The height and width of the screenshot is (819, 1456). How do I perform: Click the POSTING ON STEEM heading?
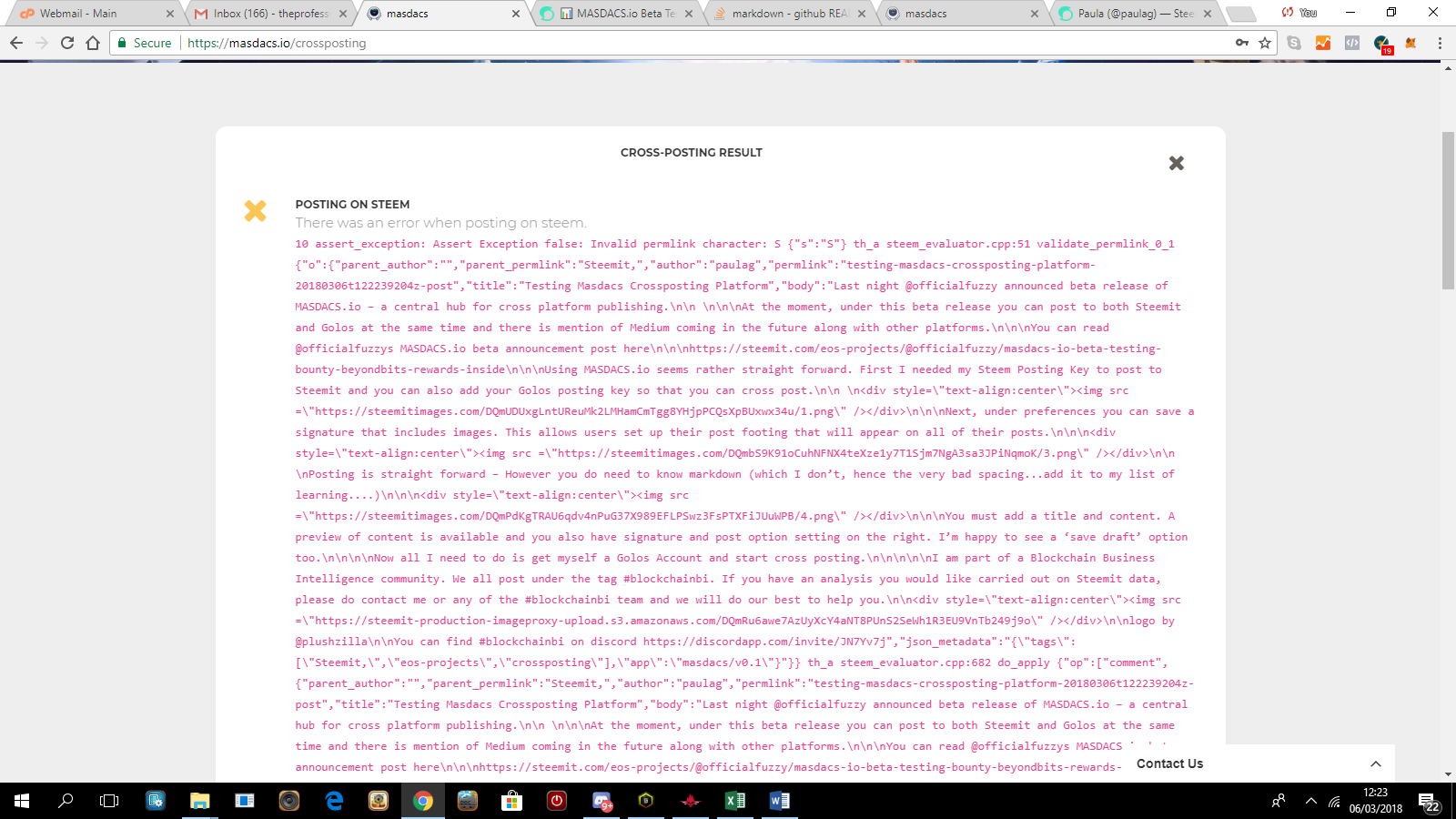pyautogui.click(x=352, y=205)
